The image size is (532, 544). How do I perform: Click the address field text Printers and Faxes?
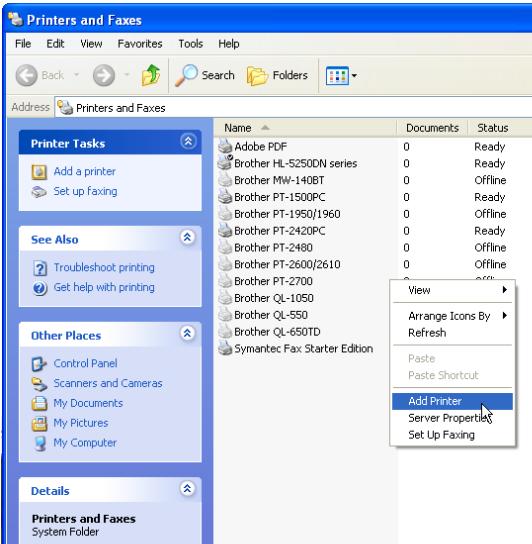120,108
